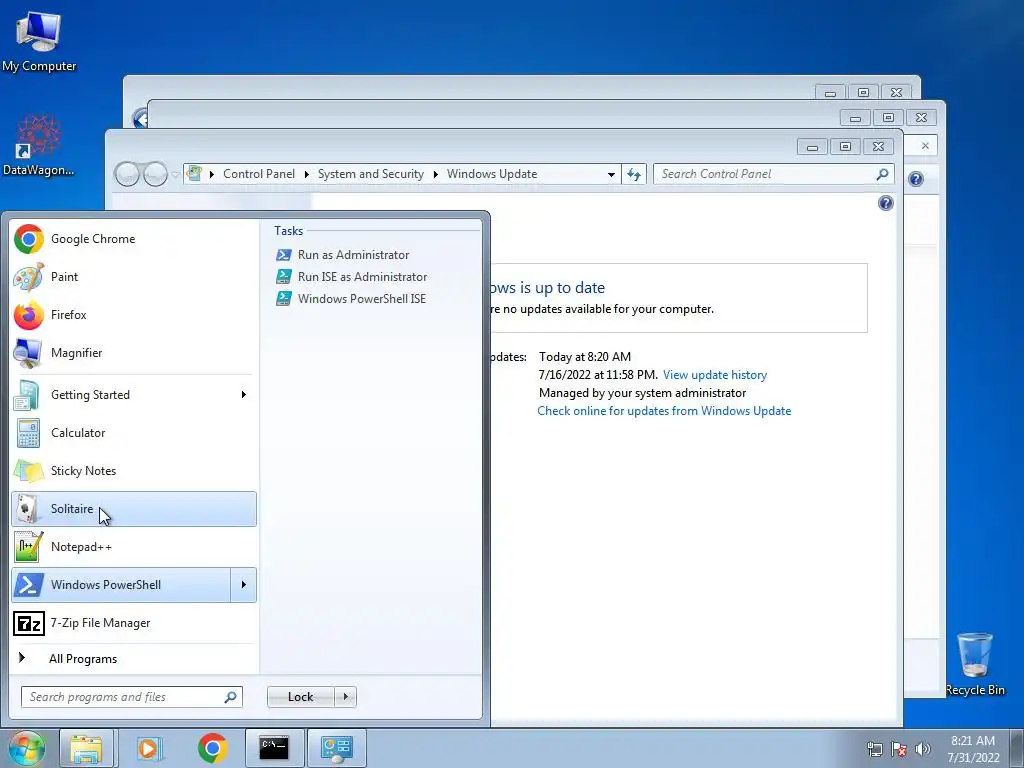Open the taskbar clock and date

[x=973, y=749]
